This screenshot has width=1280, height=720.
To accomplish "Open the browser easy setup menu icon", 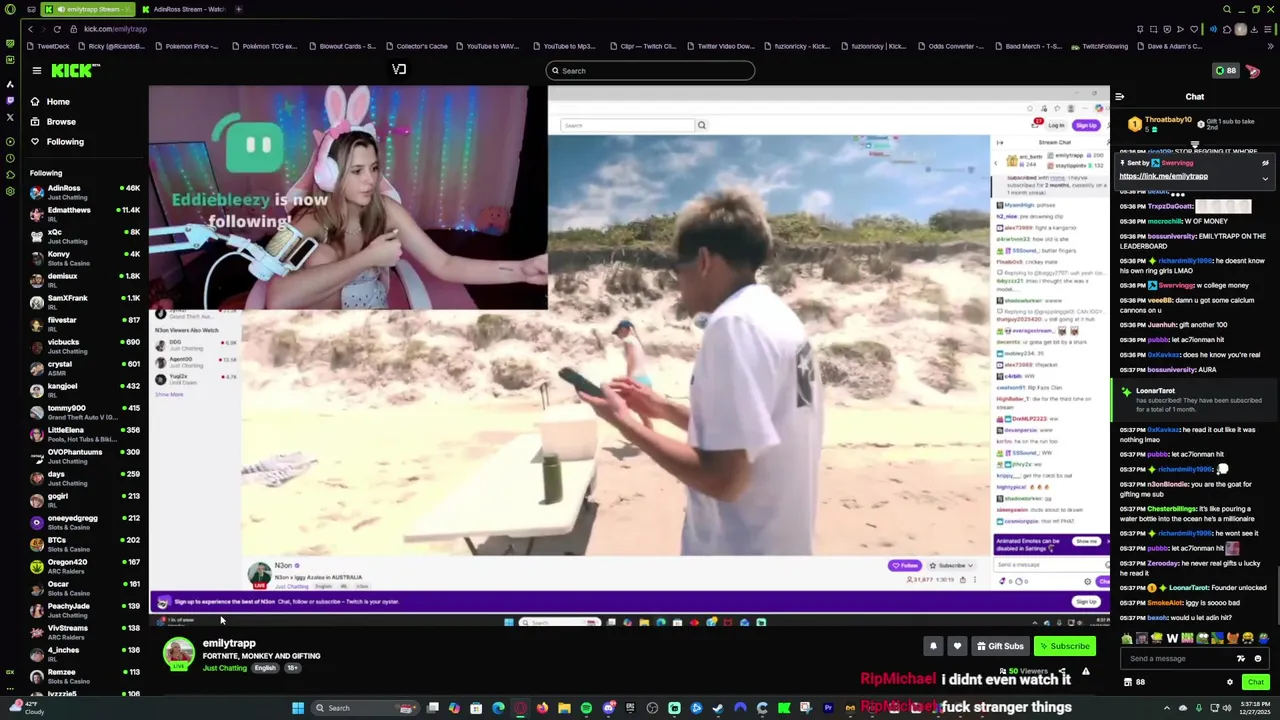I will coord(1270,29).
